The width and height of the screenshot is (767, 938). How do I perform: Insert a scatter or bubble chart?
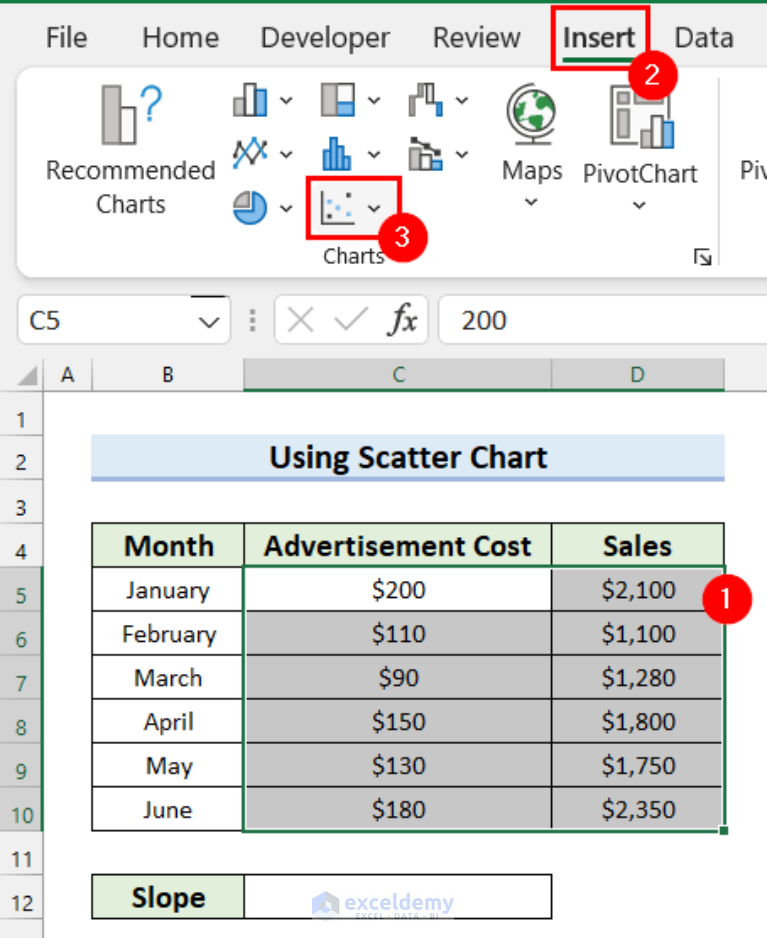(337, 208)
